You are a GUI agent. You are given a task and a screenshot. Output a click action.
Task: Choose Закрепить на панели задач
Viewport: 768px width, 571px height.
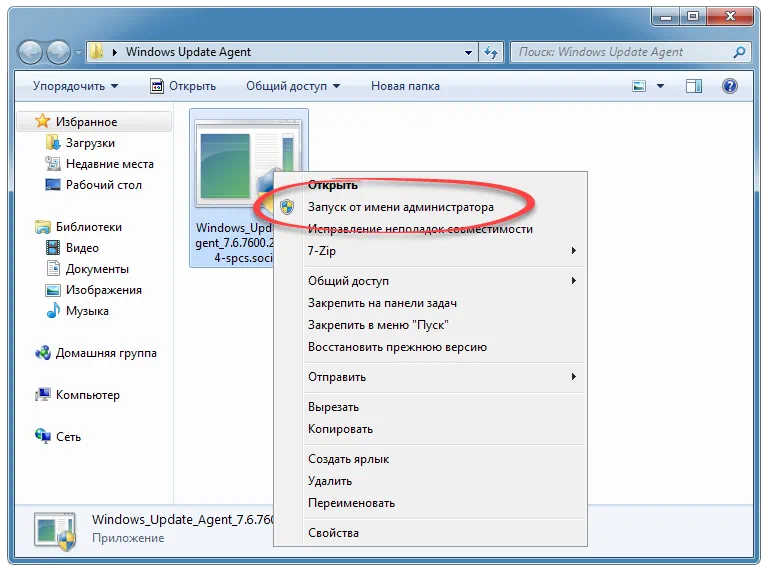click(431, 303)
